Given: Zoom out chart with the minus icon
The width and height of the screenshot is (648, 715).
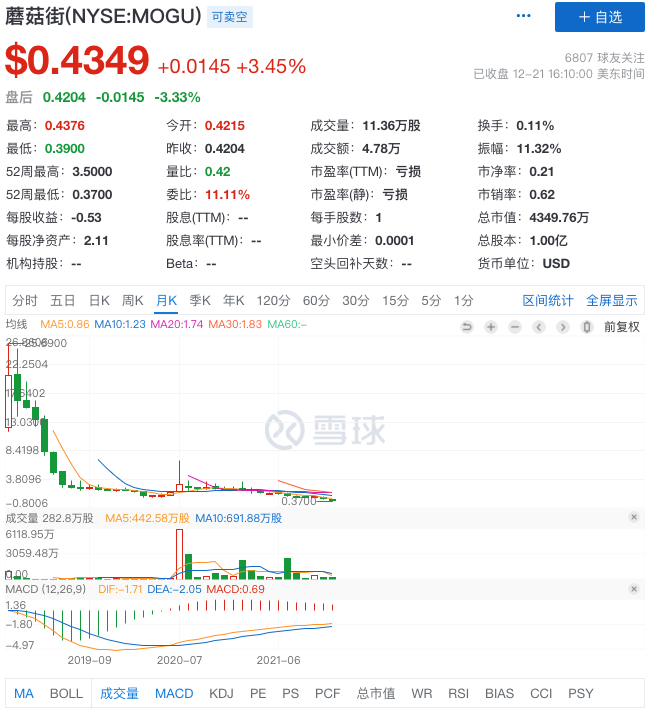Looking at the screenshot, I should pos(515,327).
